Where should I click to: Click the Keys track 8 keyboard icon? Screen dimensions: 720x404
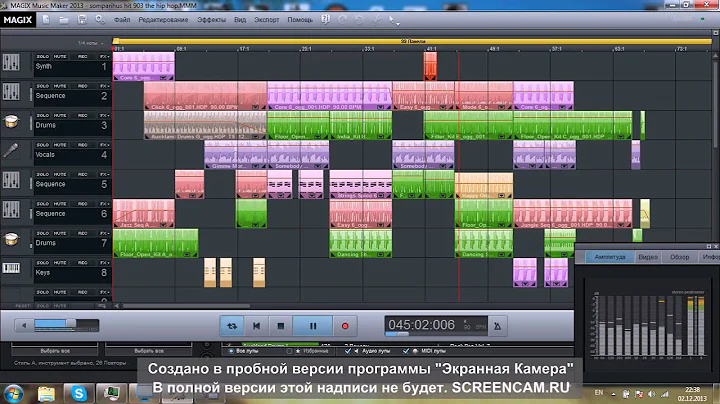click(11, 268)
